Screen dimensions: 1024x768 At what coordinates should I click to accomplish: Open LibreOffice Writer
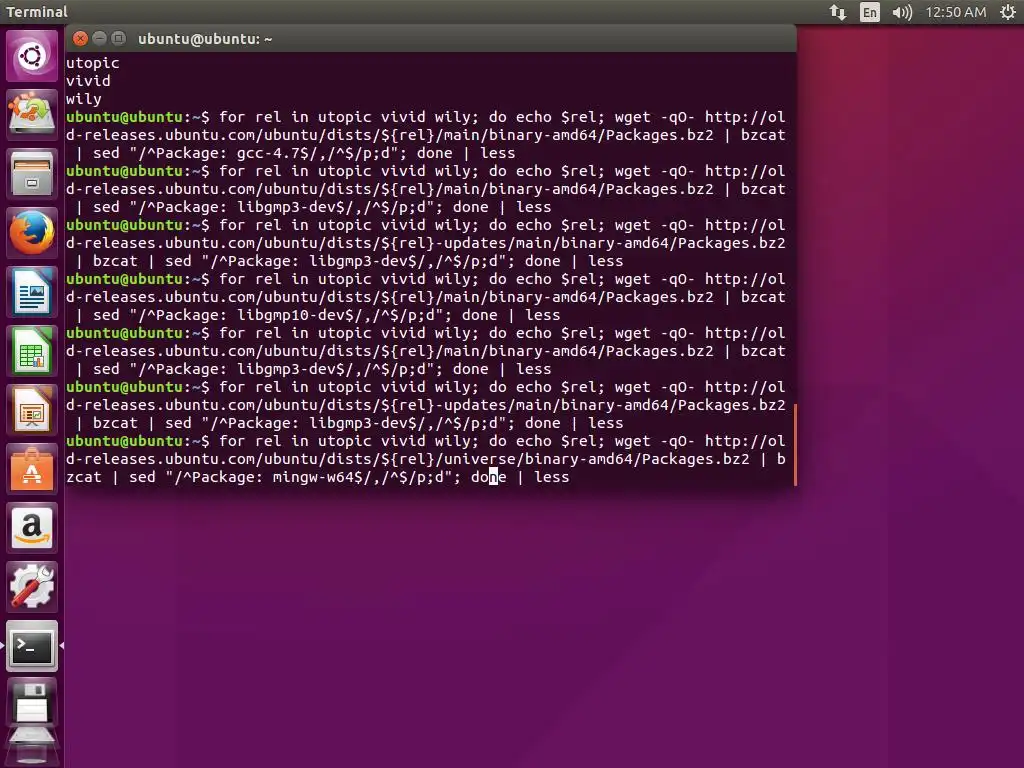click(32, 291)
